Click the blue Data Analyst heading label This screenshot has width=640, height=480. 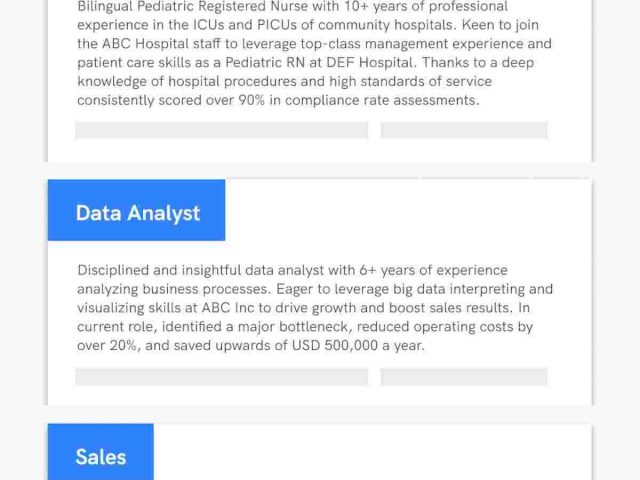coord(137,212)
